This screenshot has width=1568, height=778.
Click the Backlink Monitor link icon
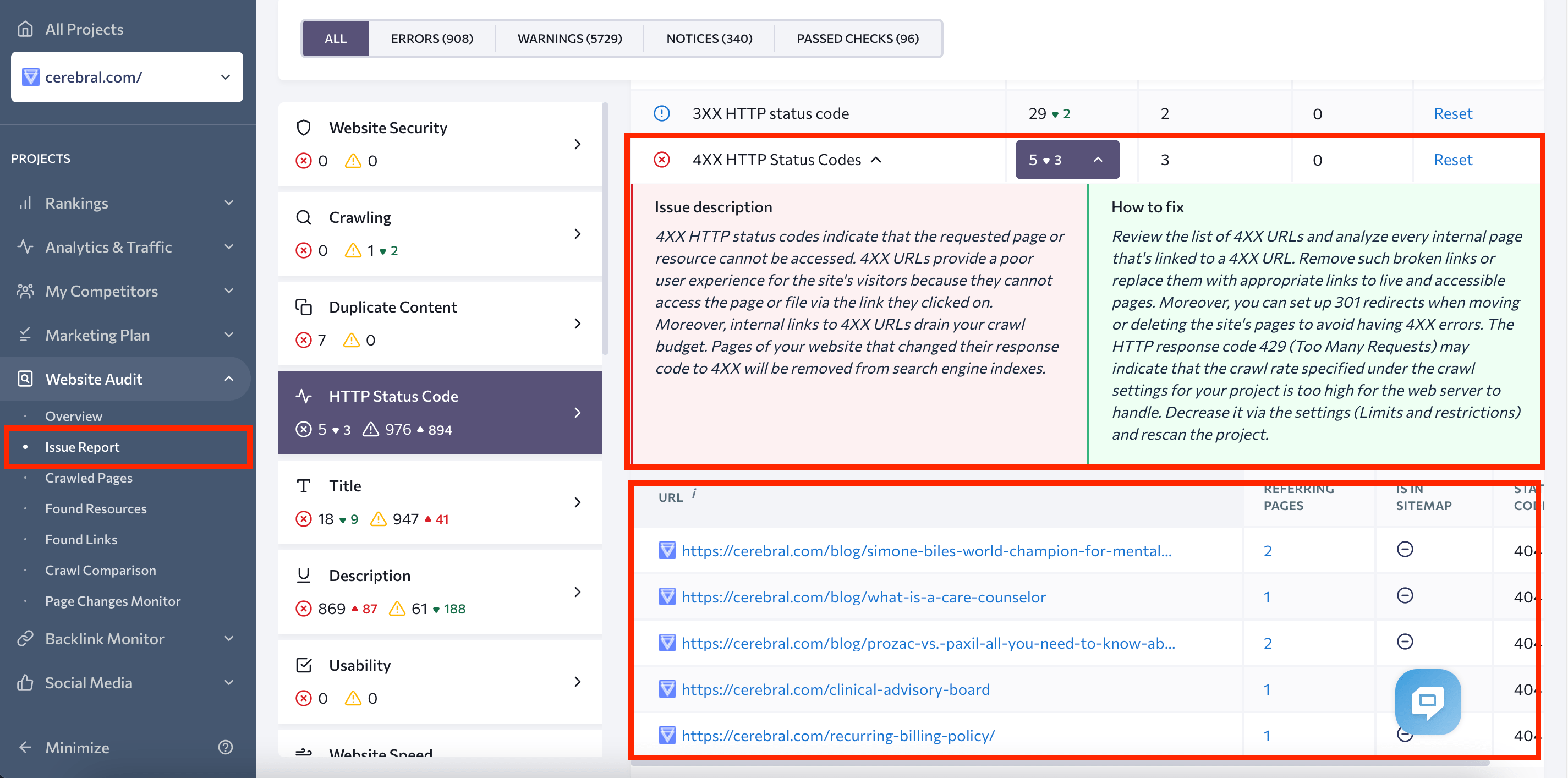(x=25, y=639)
